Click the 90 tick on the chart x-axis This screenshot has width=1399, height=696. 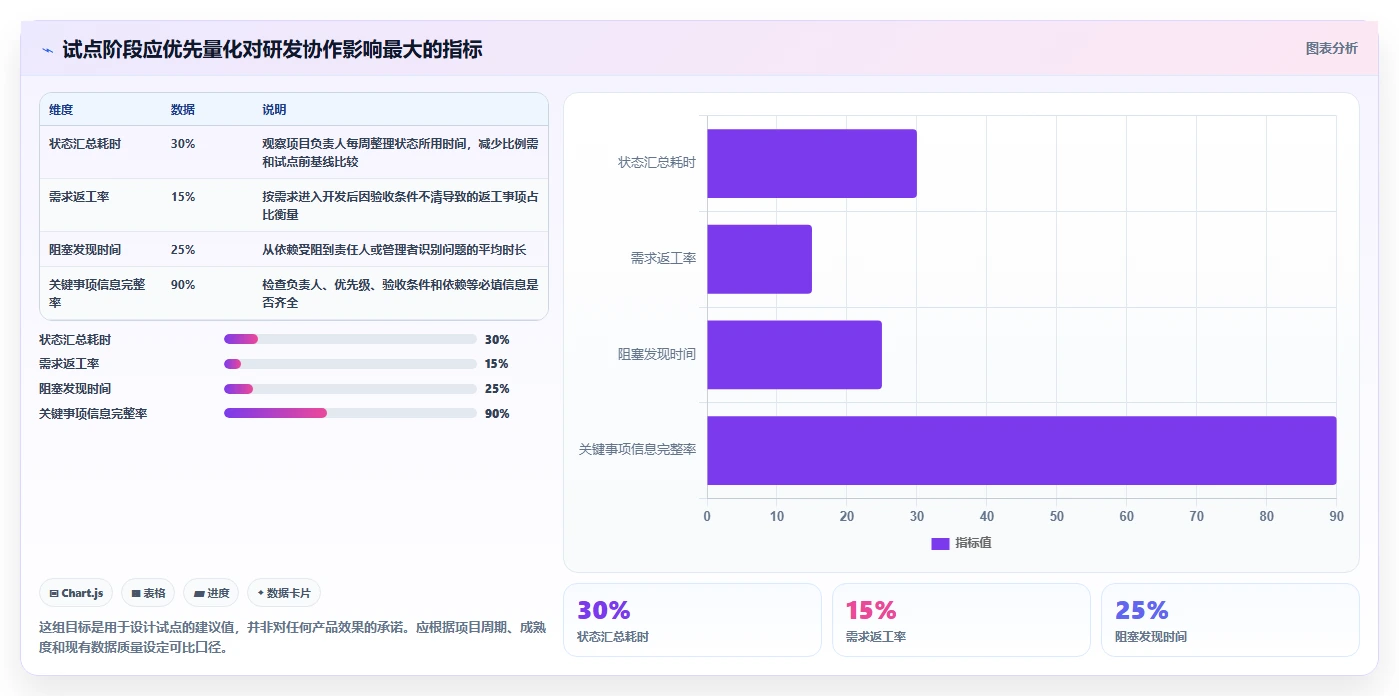coord(1337,517)
